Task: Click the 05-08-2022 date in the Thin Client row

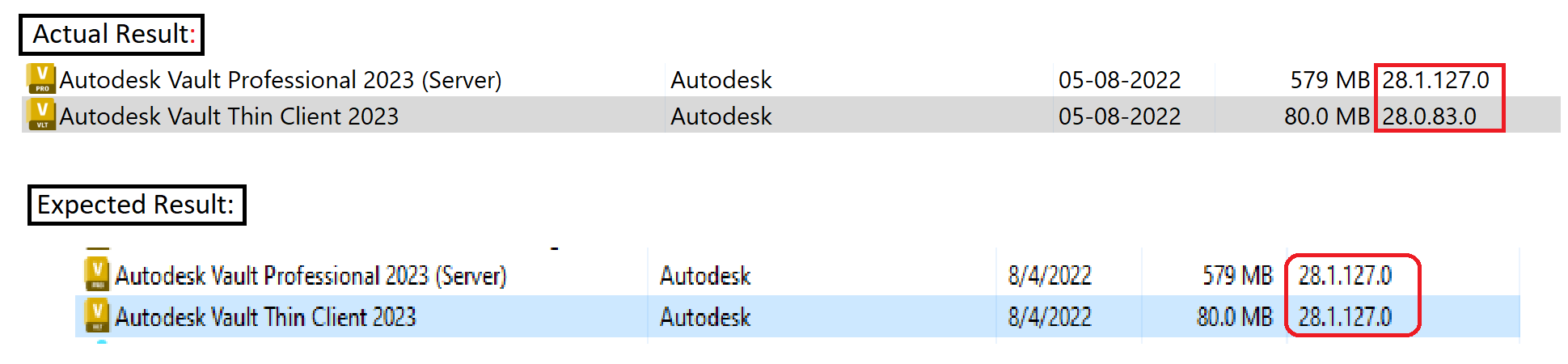Action: tap(1119, 116)
